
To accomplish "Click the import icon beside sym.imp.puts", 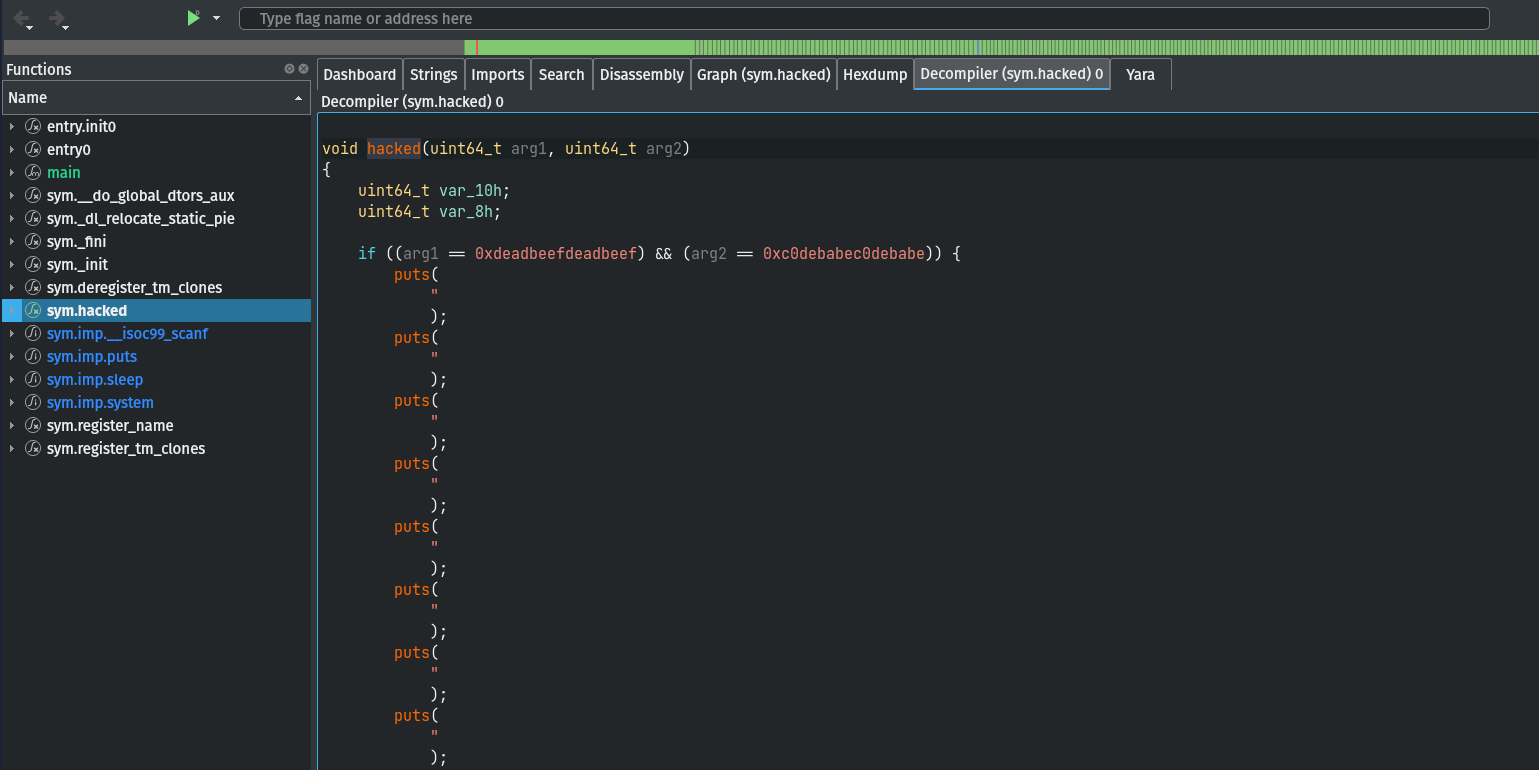I will 32,357.
